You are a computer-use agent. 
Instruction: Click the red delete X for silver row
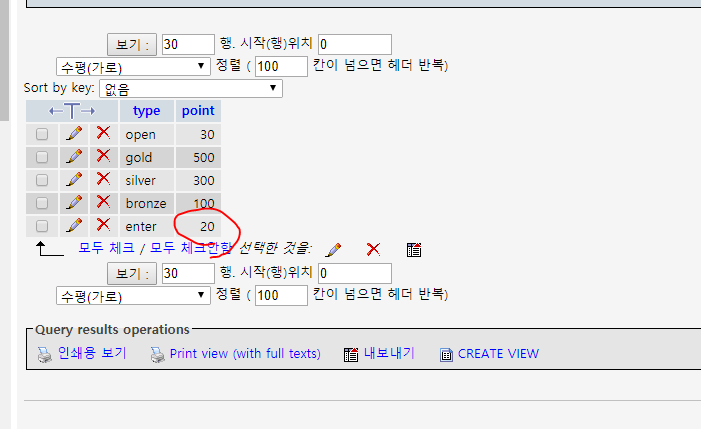(102, 180)
